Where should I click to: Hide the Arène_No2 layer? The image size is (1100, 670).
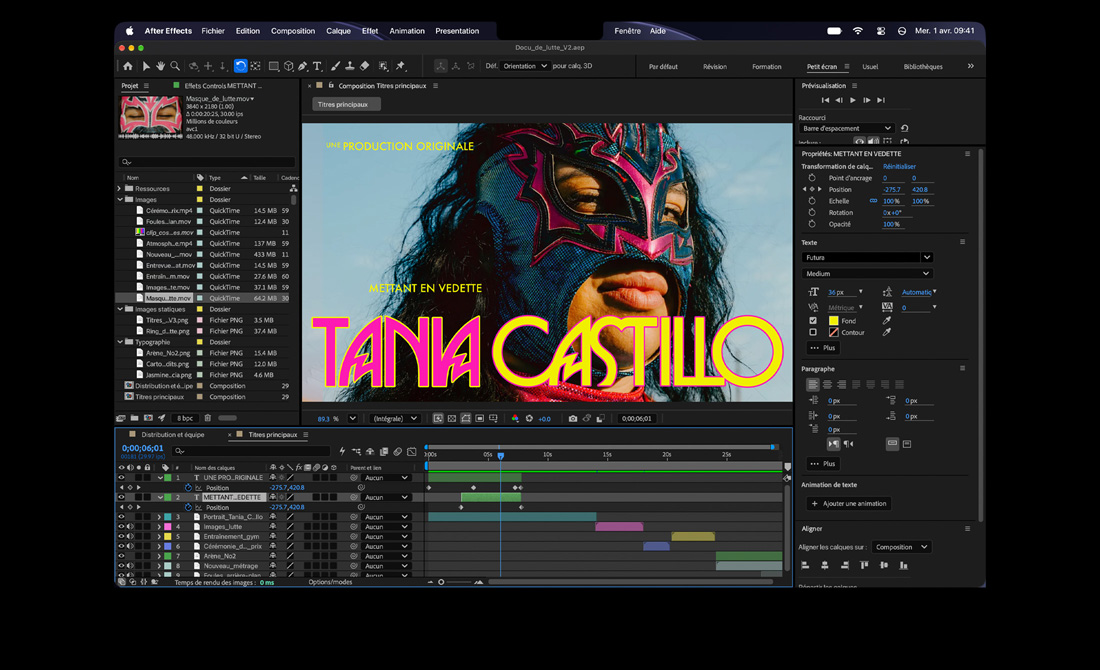click(121, 556)
